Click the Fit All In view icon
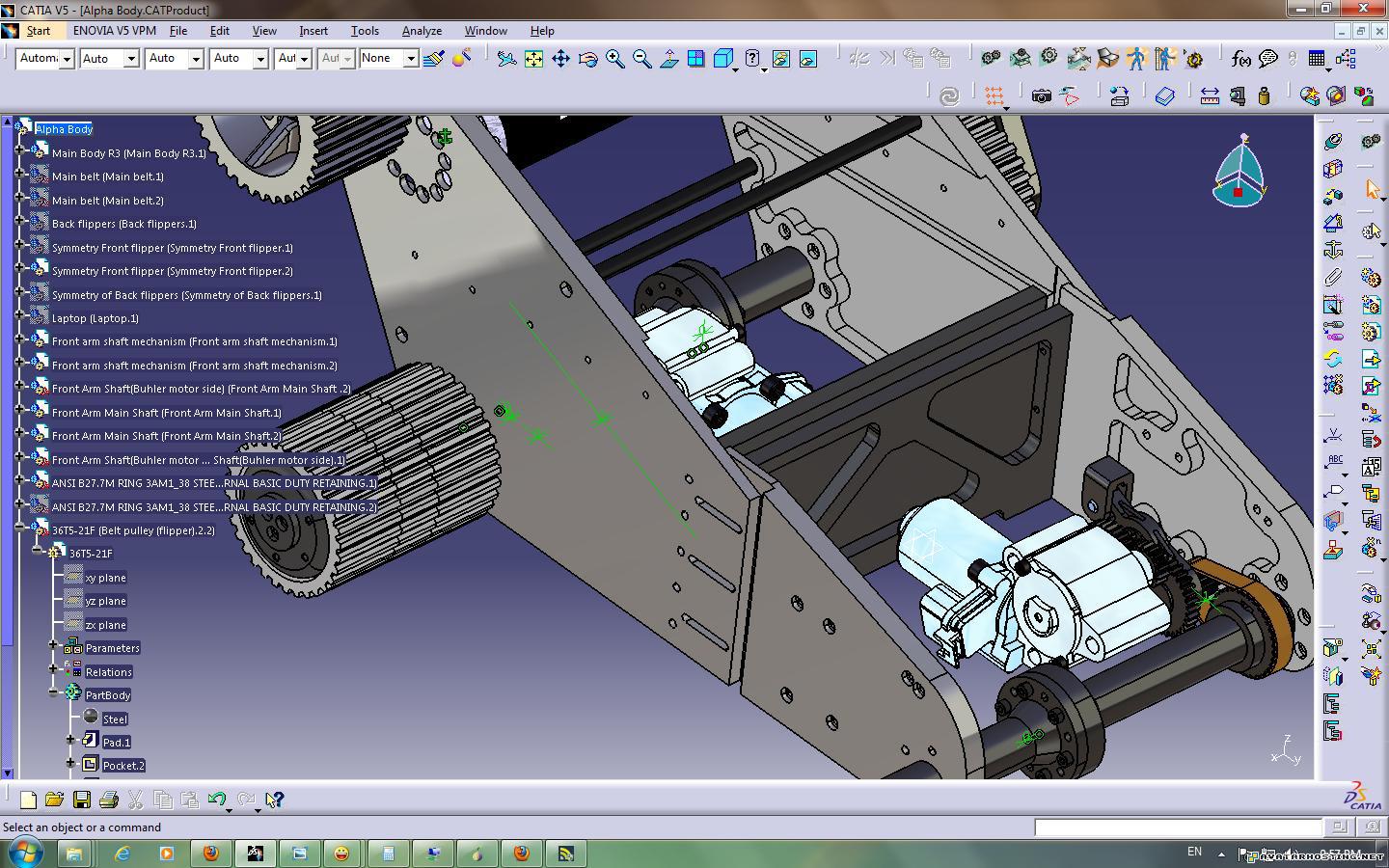 point(533,59)
